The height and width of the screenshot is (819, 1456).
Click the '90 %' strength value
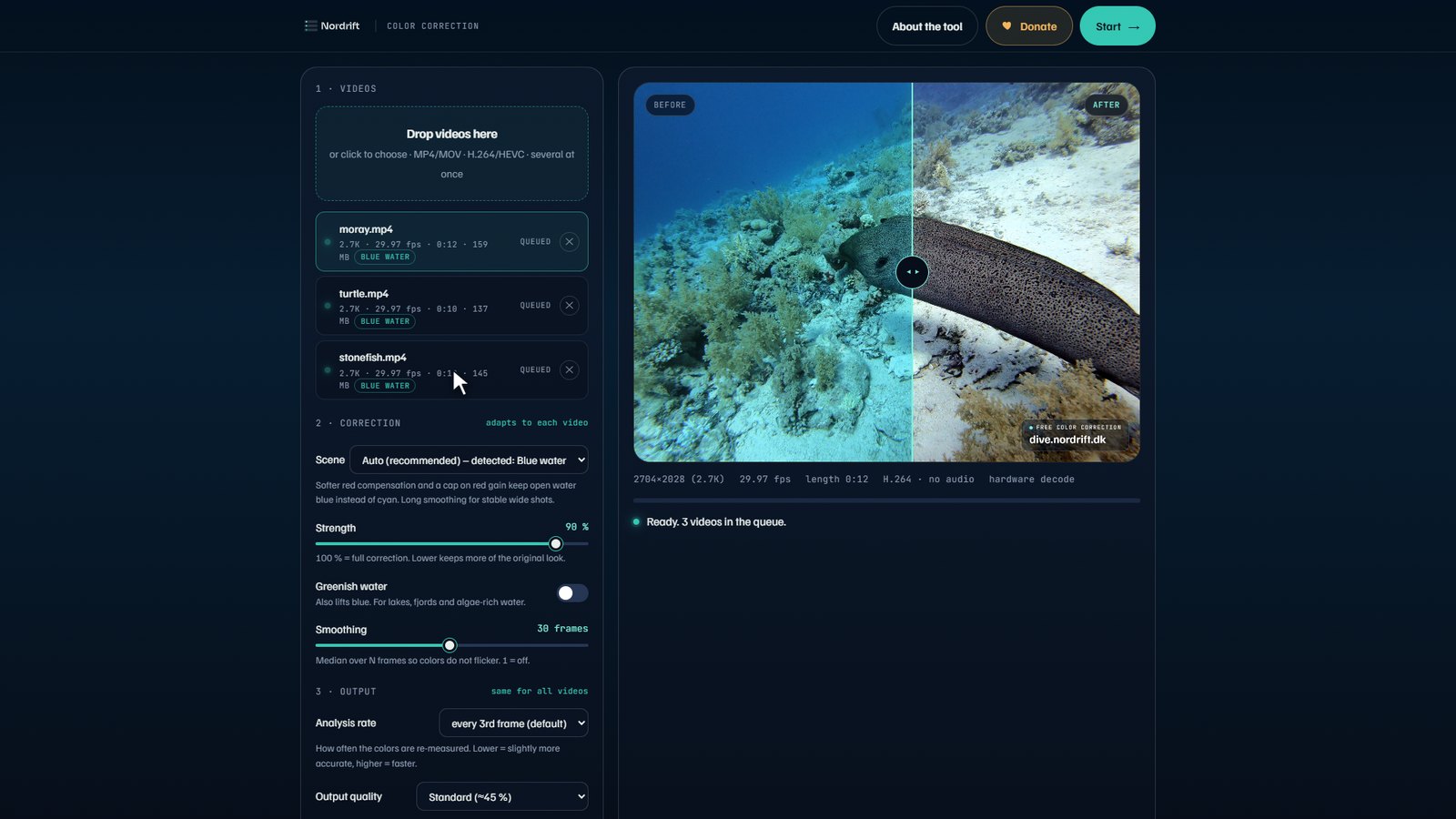[x=577, y=527]
